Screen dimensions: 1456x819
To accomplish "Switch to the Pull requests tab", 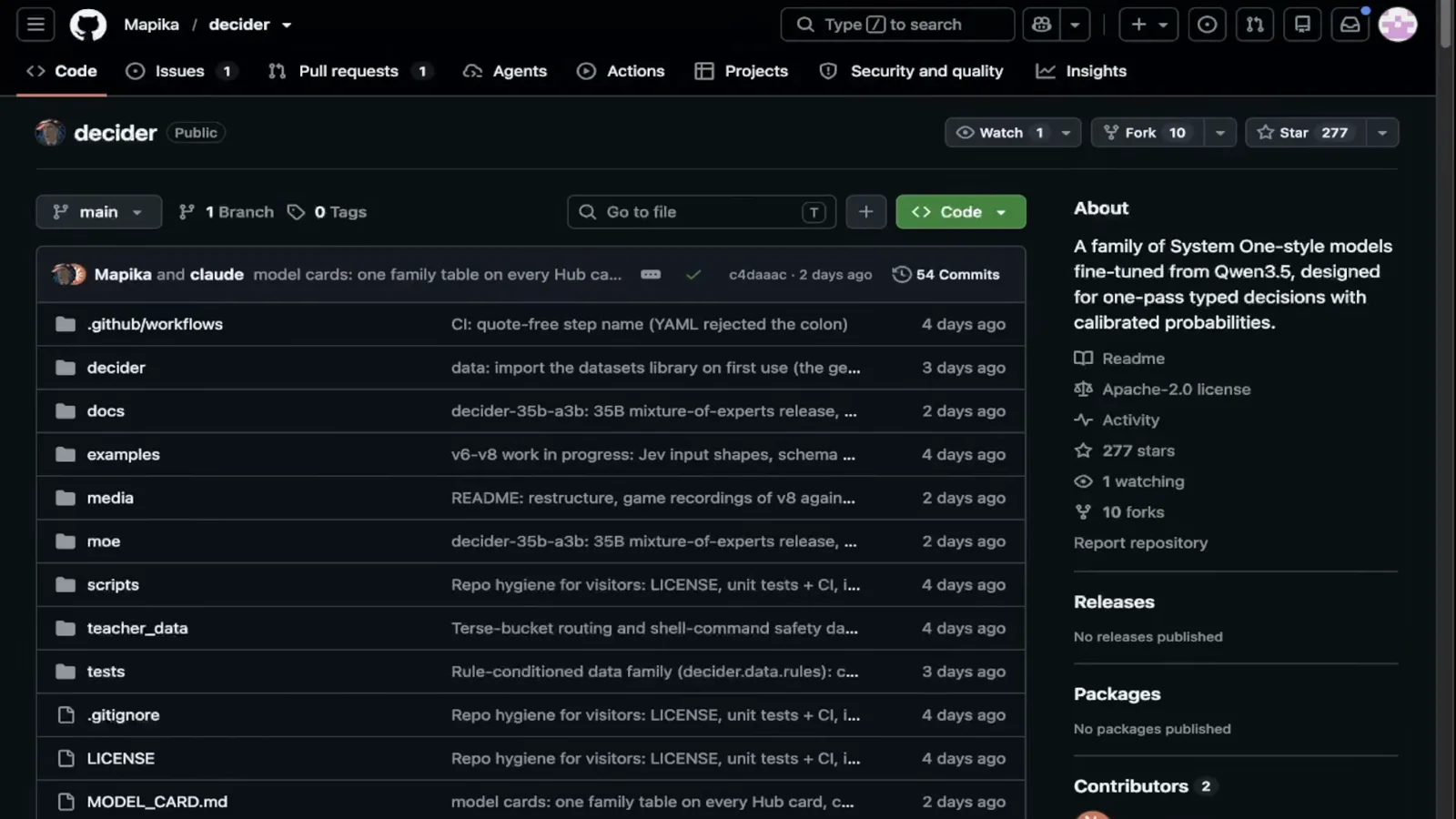I will 349,71.
